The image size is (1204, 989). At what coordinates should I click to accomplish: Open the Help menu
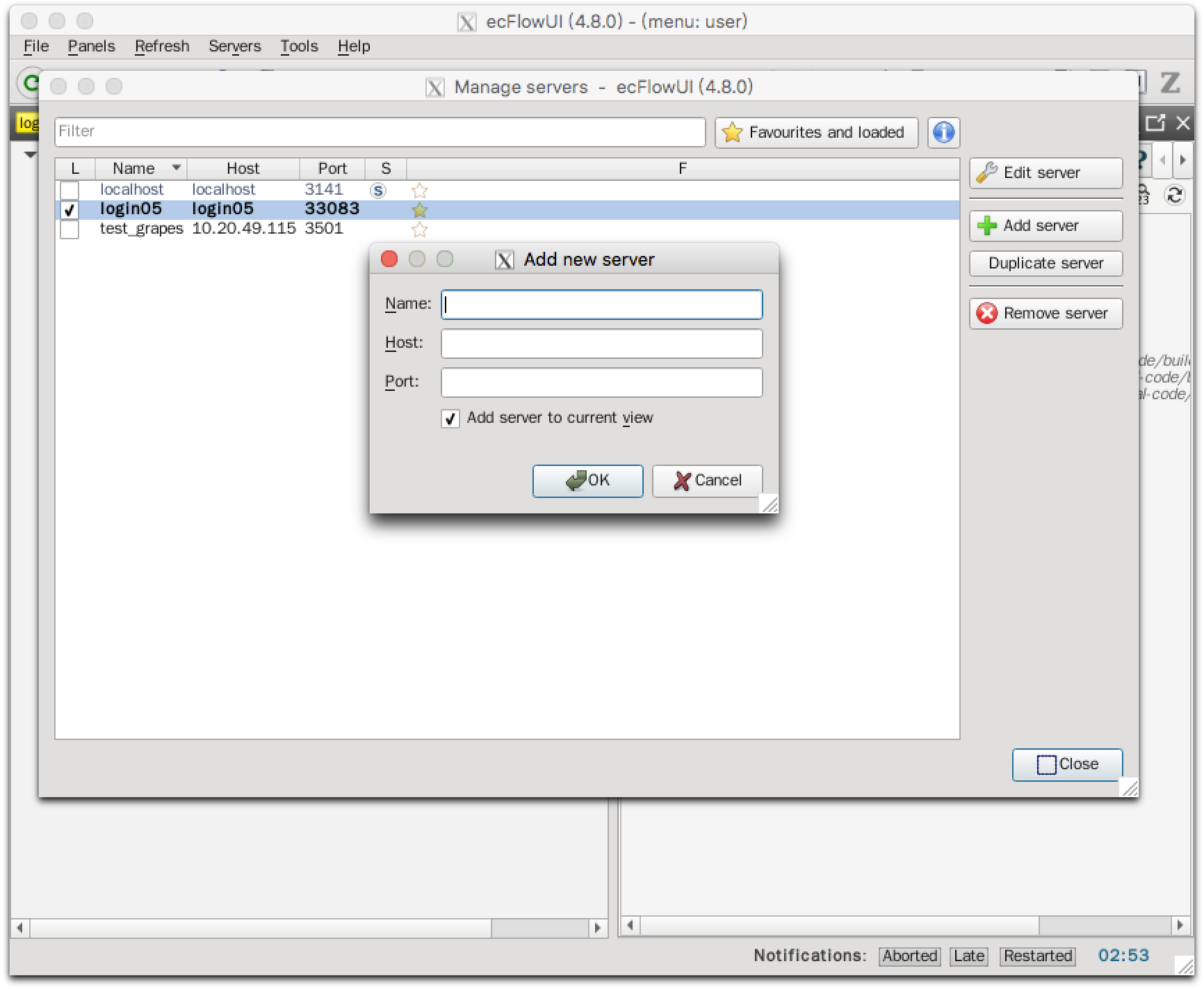pyautogui.click(x=354, y=46)
